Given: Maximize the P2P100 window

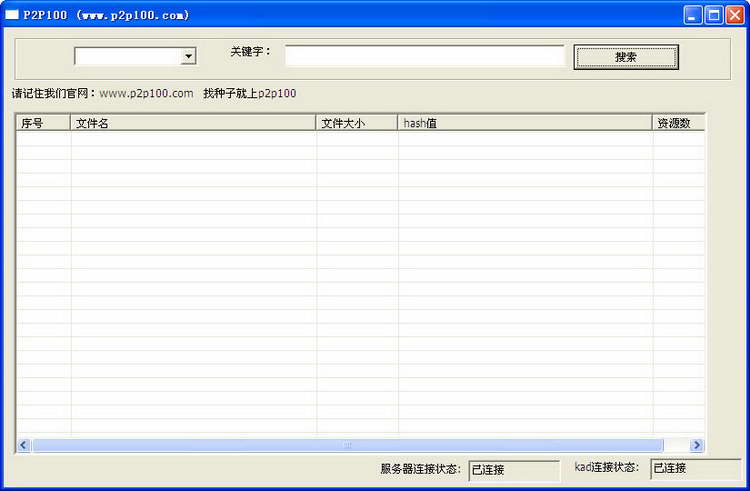Looking at the screenshot, I should point(714,15).
